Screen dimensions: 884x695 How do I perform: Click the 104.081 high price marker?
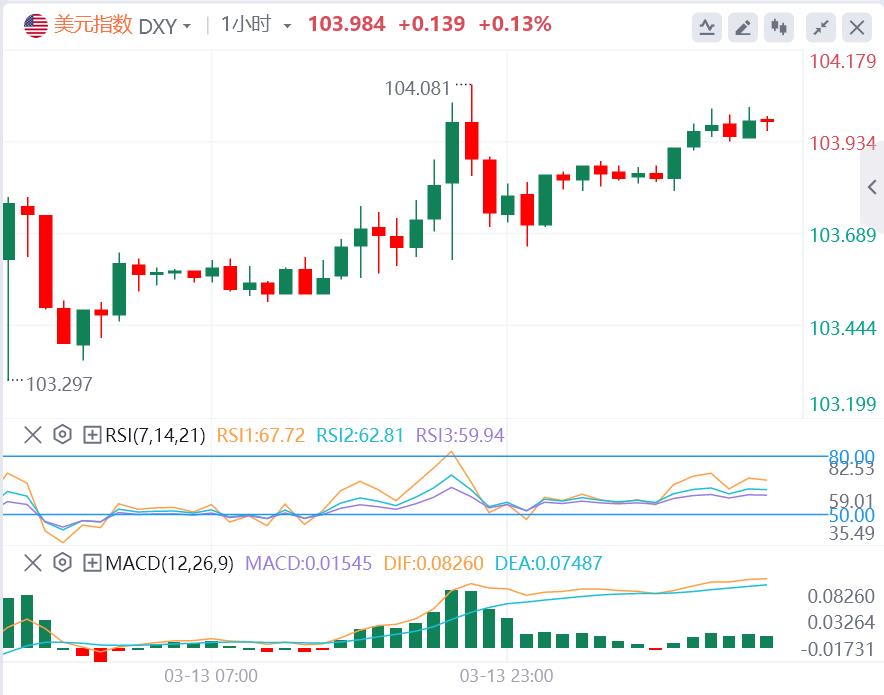[x=417, y=88]
